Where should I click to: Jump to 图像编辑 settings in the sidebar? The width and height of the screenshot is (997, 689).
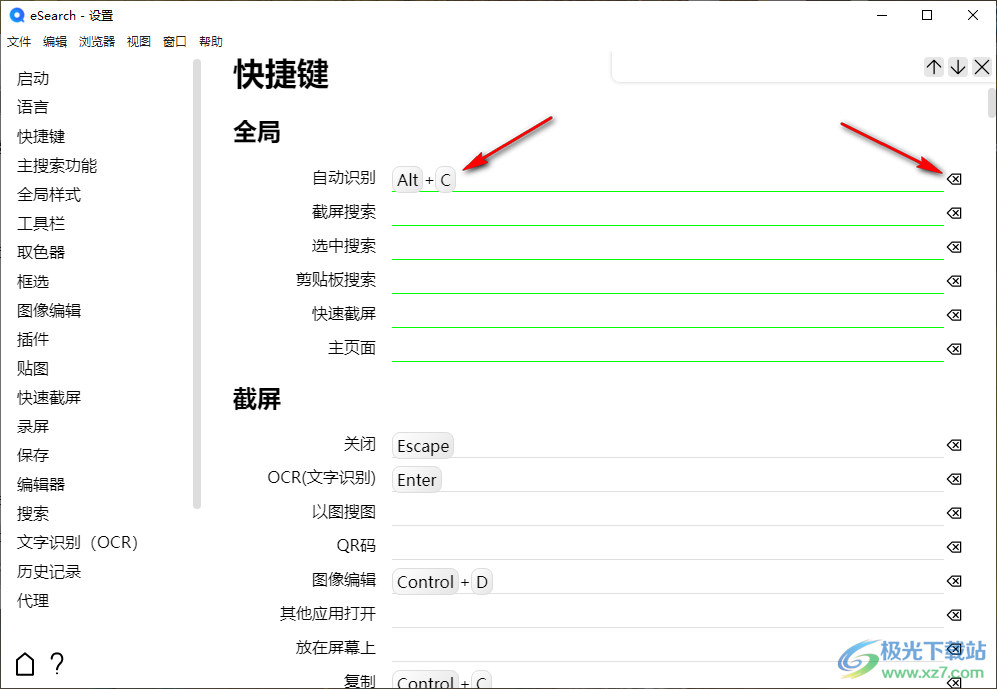coord(49,311)
